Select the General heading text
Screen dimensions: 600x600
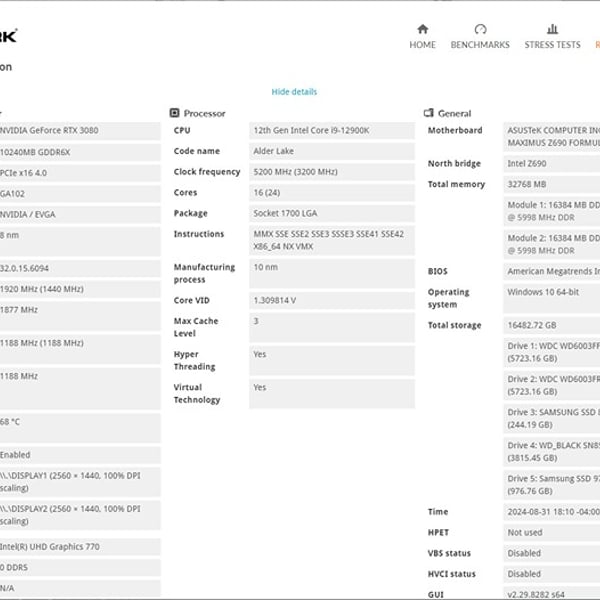coord(454,113)
